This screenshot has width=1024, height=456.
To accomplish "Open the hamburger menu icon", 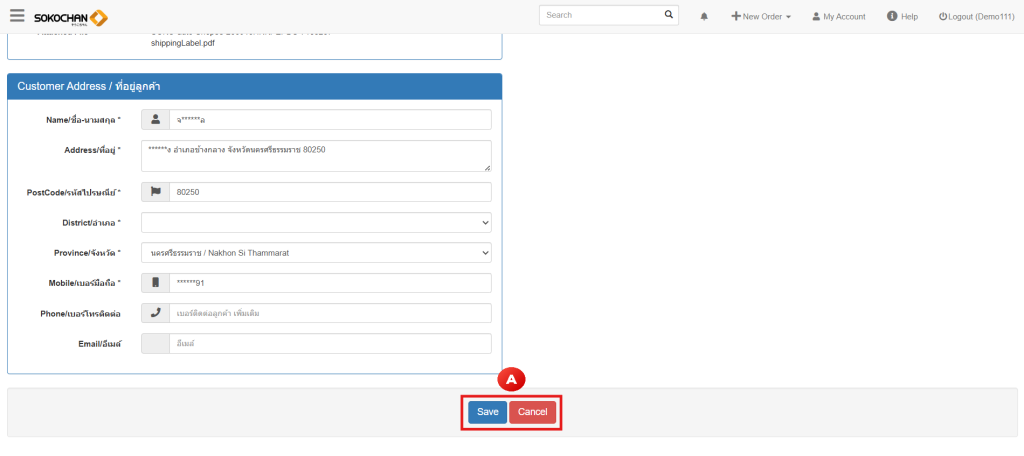I will (17, 16).
